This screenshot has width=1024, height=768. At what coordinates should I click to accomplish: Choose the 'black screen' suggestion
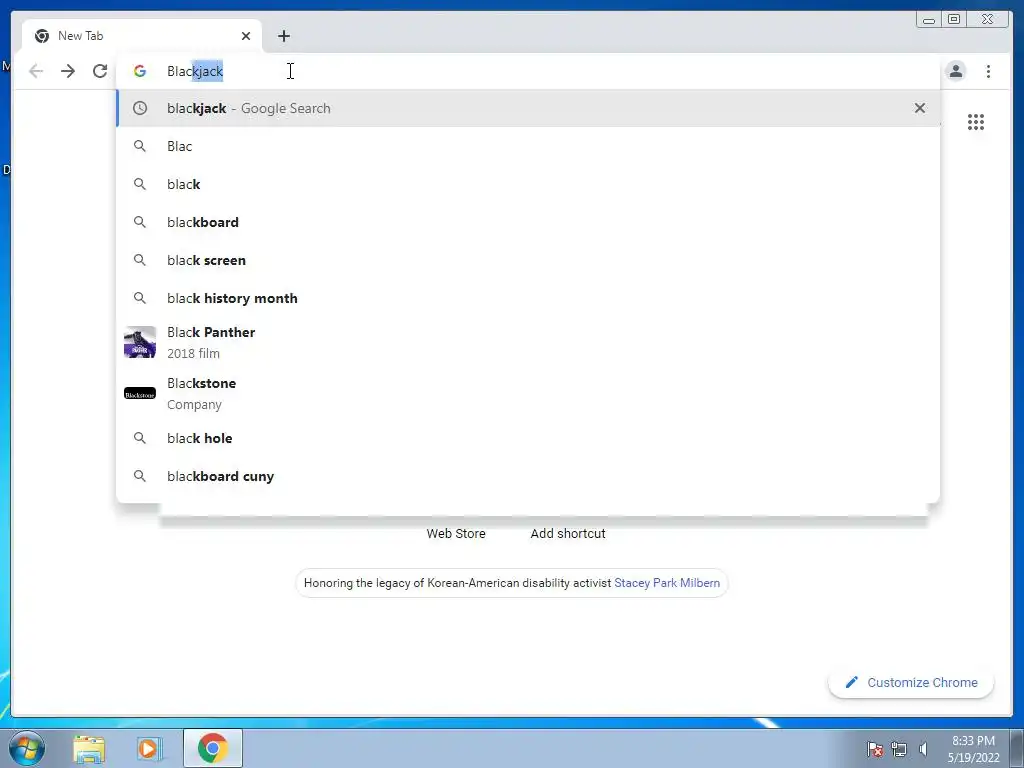(x=528, y=260)
